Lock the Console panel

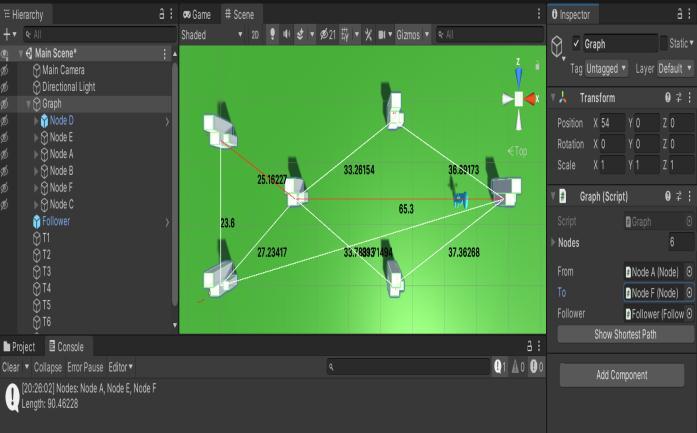tap(529, 346)
